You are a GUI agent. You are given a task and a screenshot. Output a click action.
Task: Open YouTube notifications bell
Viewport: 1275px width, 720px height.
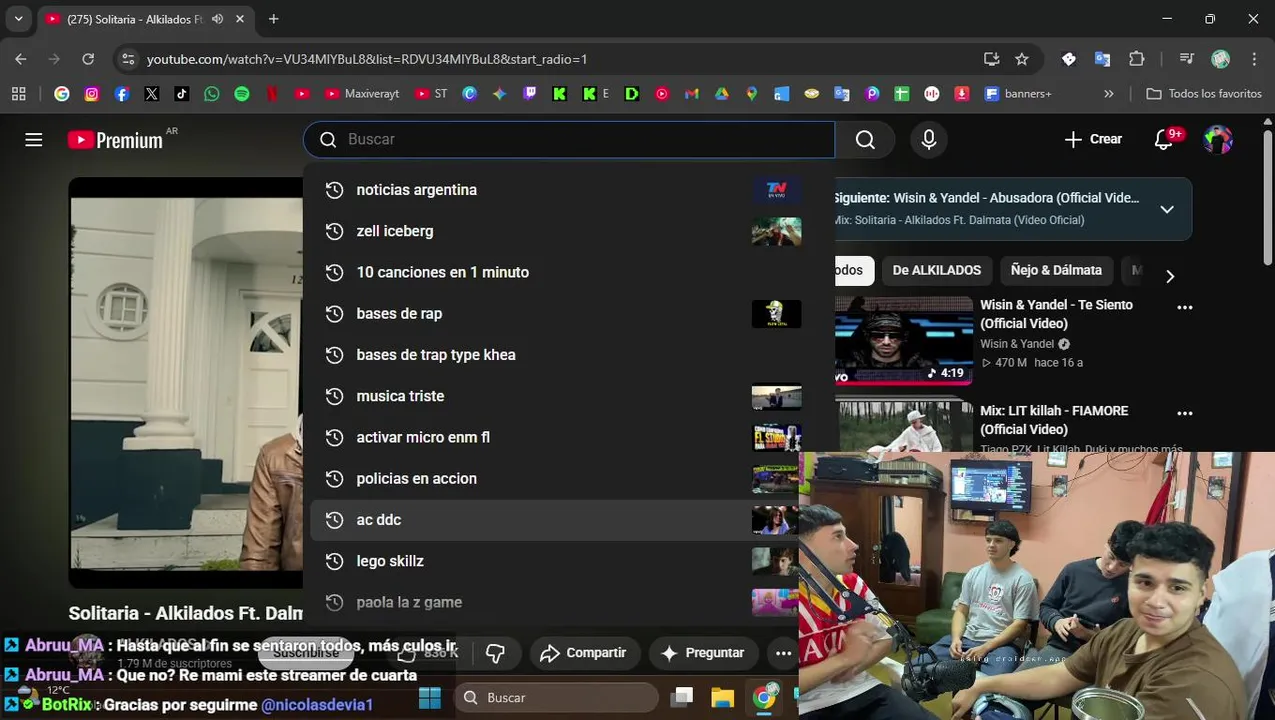click(x=1164, y=140)
